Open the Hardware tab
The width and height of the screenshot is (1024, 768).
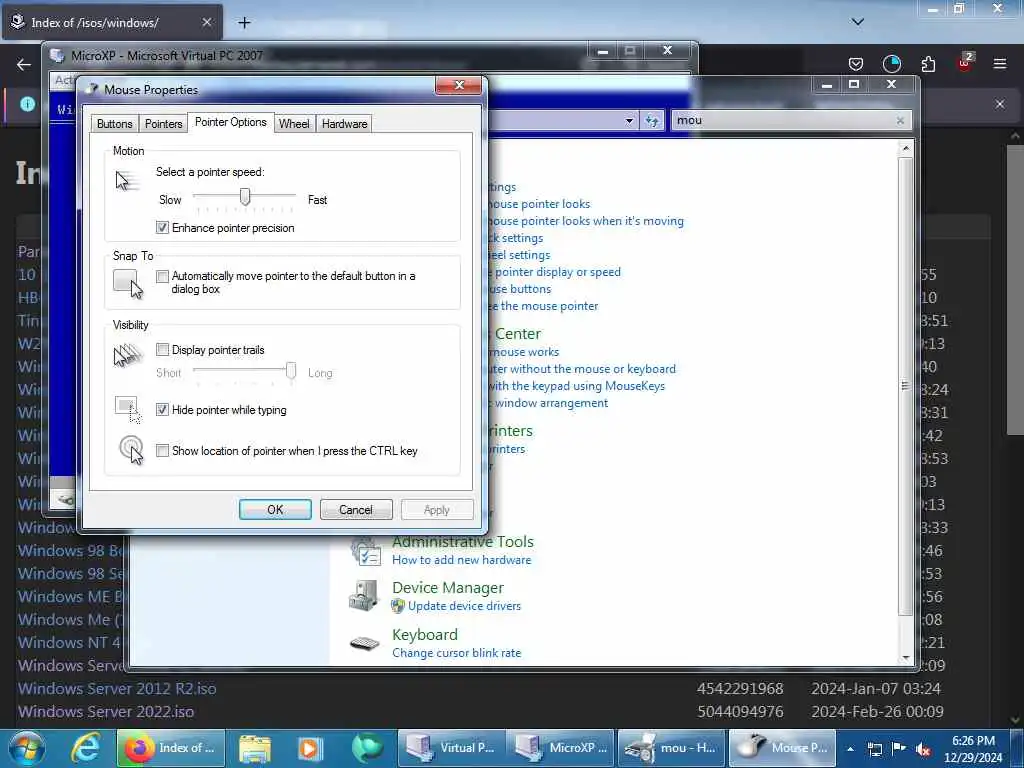(344, 123)
